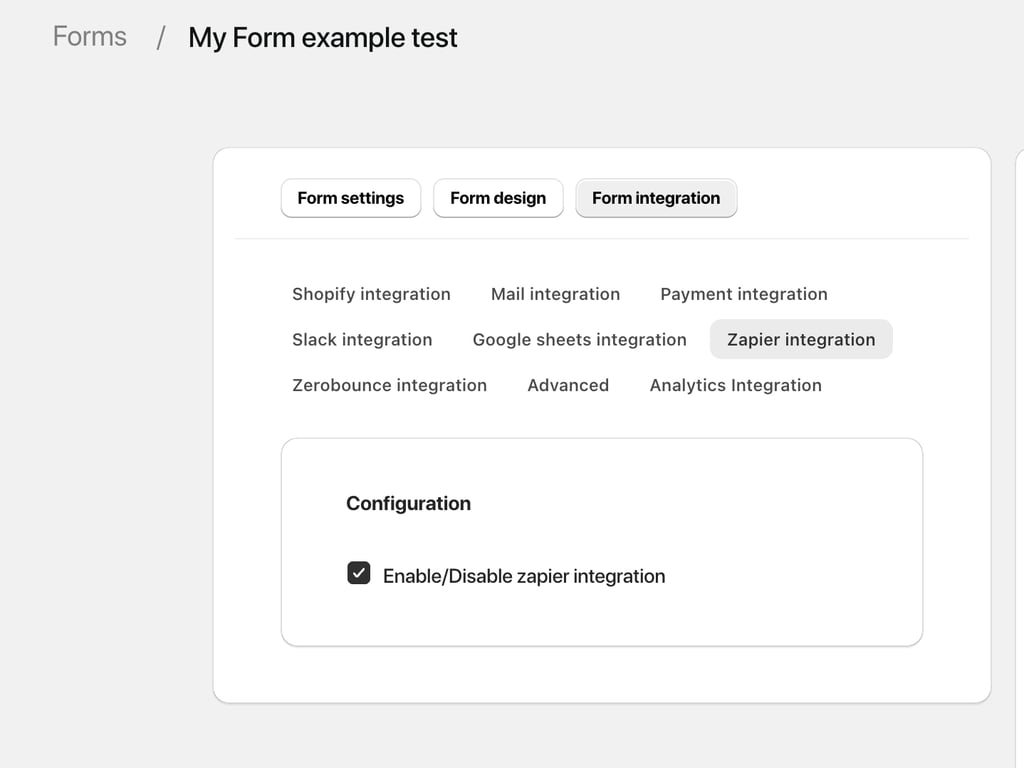Select the Form integration tab
This screenshot has width=1024, height=768.
point(656,198)
